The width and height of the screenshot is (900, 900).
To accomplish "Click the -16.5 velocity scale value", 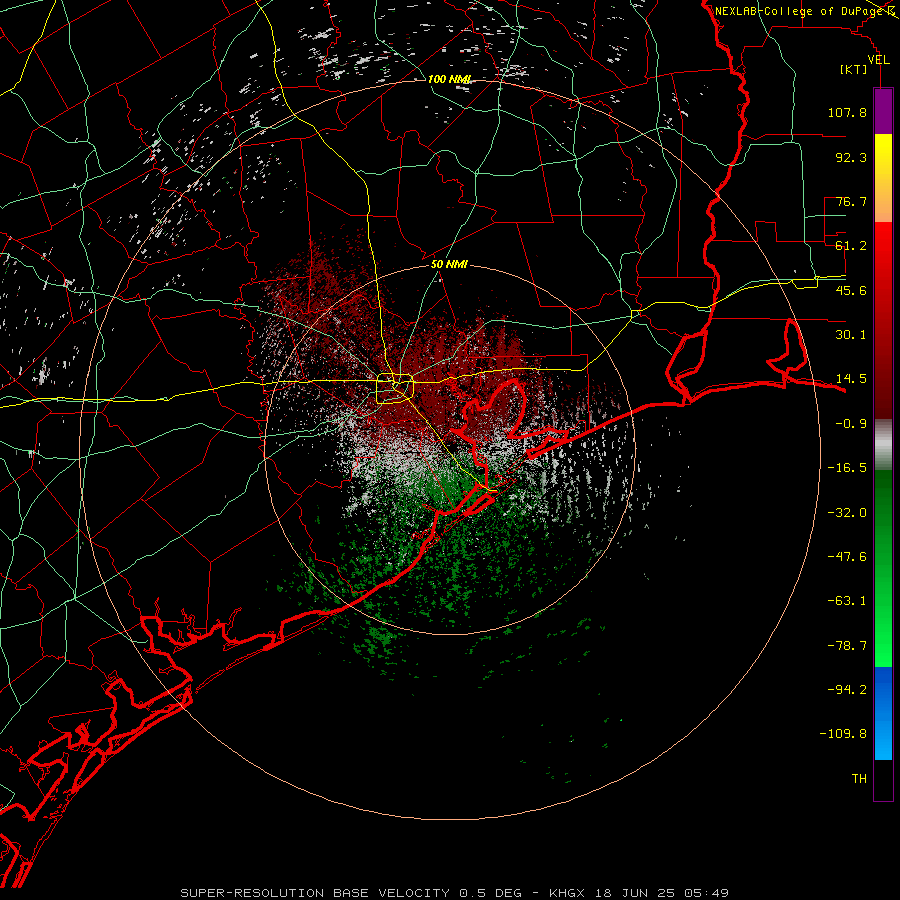I will click(847, 468).
